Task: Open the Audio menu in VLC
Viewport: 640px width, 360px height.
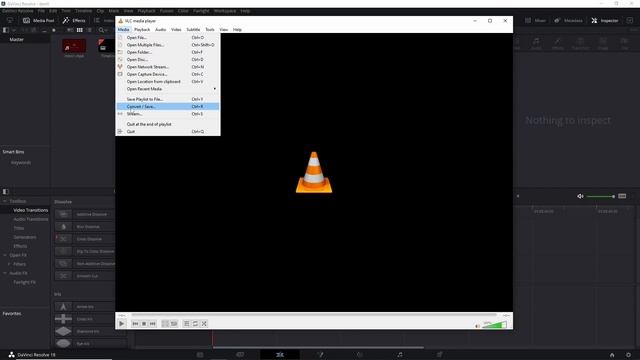Action: point(160,29)
